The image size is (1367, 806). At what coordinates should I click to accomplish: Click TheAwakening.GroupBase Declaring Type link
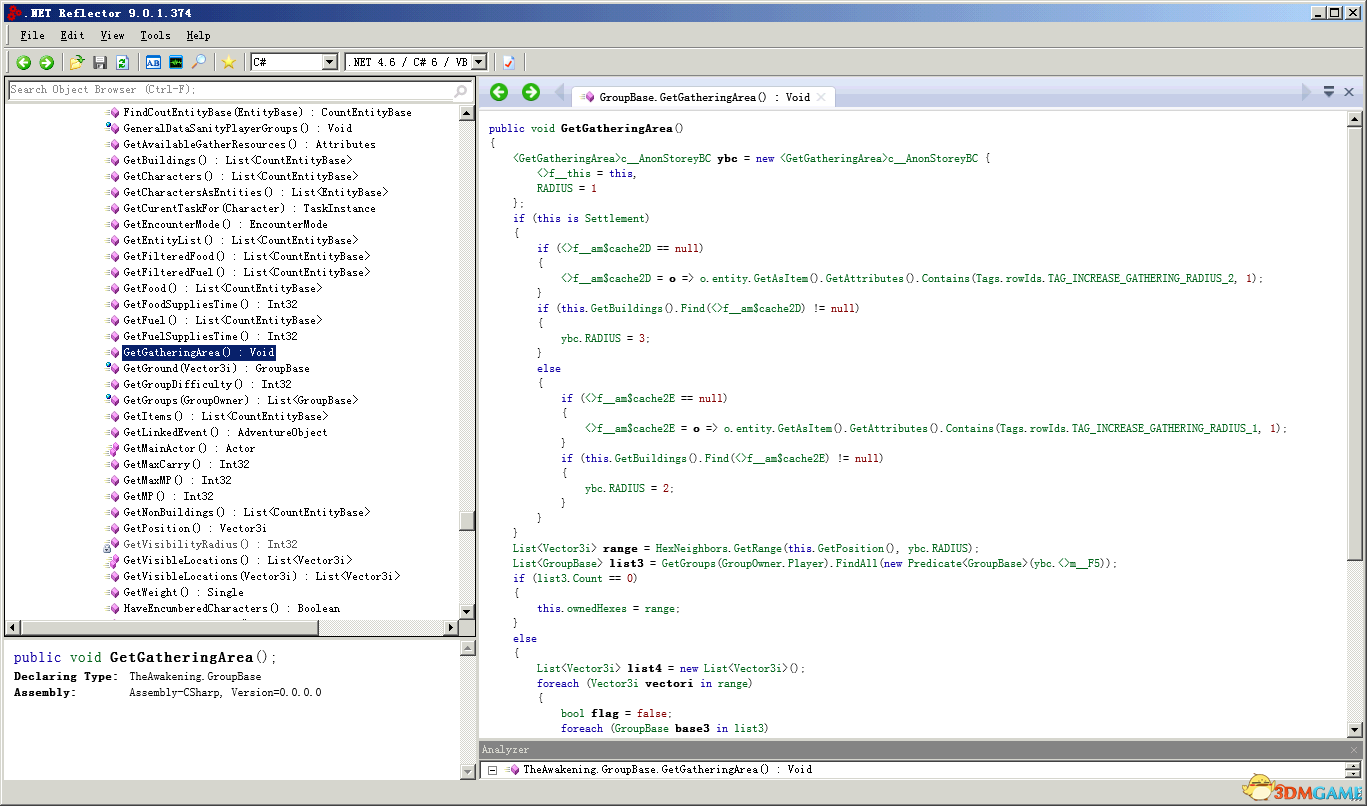tap(195, 677)
